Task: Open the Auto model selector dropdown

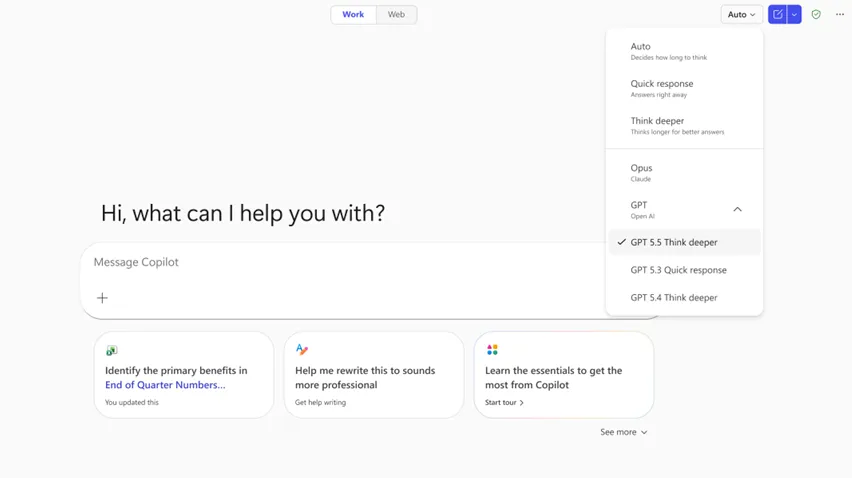Action: click(x=741, y=15)
